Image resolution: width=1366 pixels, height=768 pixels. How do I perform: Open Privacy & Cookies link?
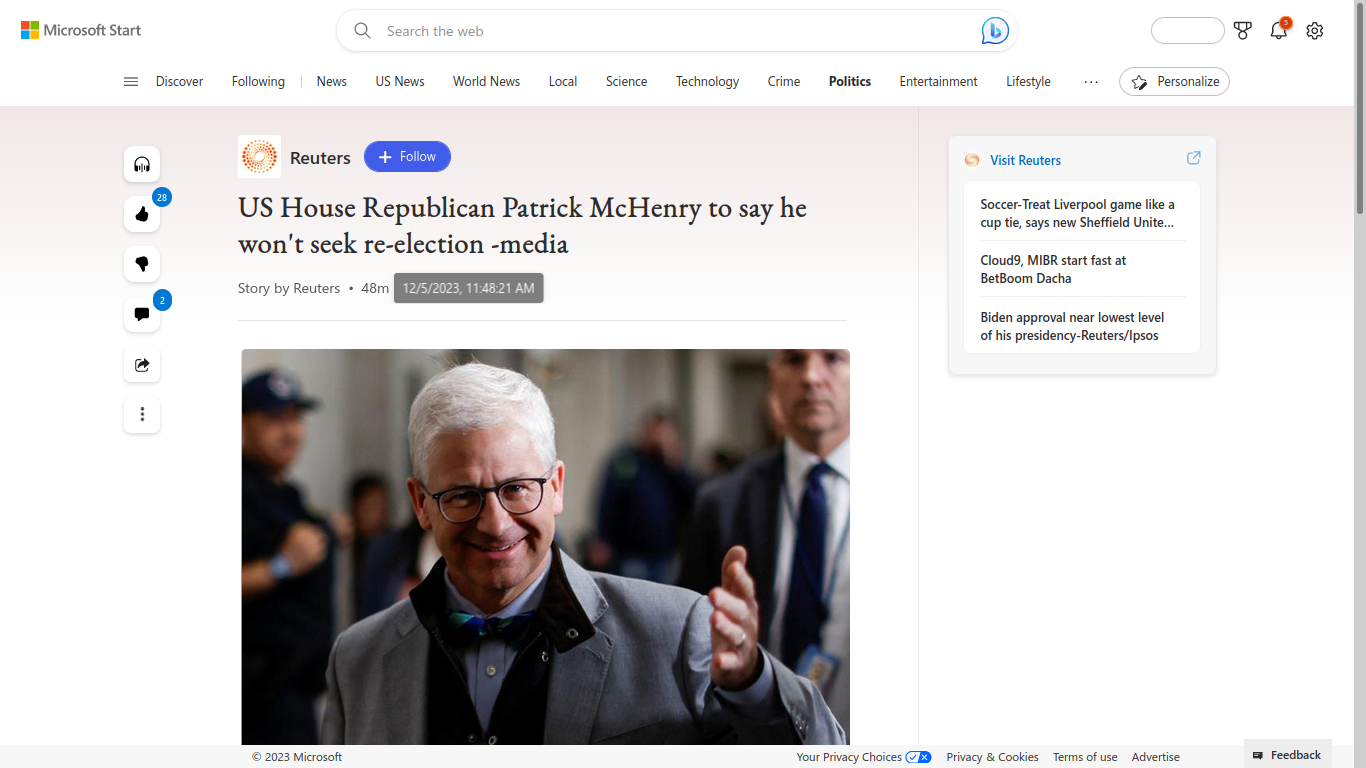point(992,757)
